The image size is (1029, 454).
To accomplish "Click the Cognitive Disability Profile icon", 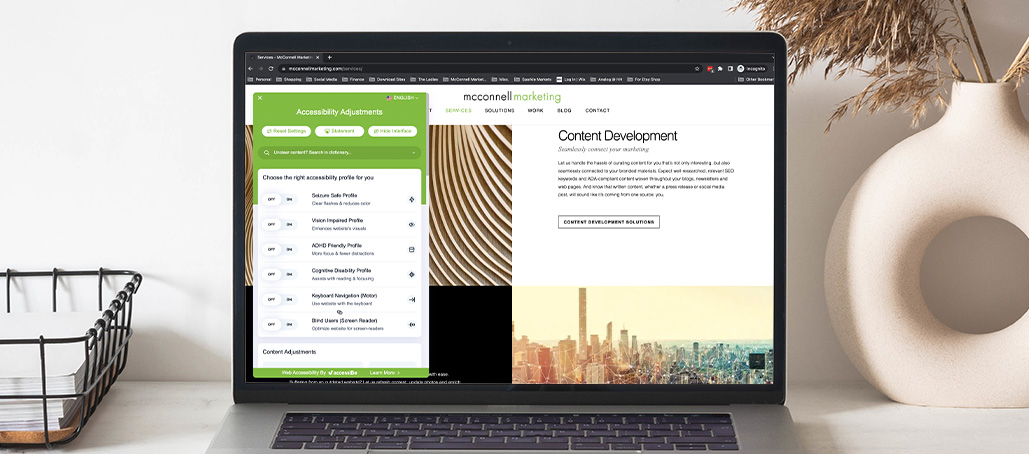I will [x=412, y=274].
